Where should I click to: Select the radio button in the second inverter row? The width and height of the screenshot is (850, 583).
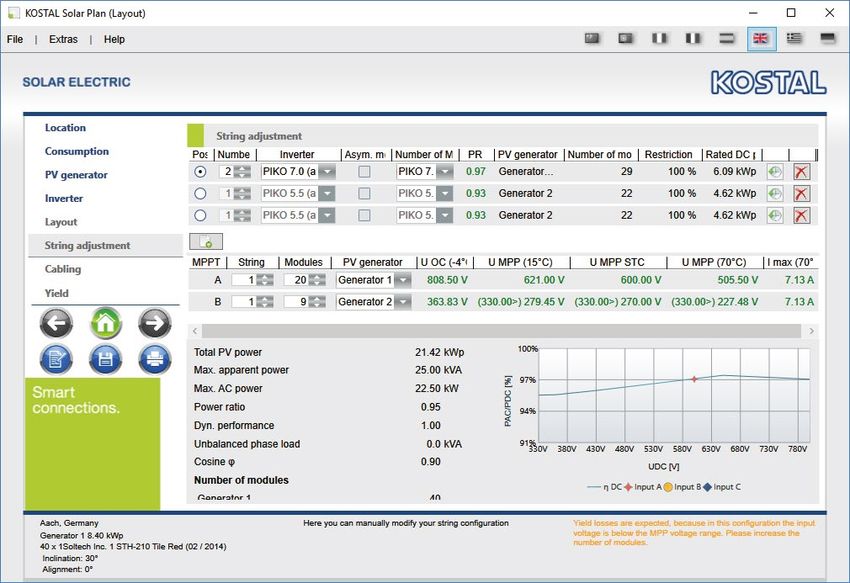tap(200, 193)
